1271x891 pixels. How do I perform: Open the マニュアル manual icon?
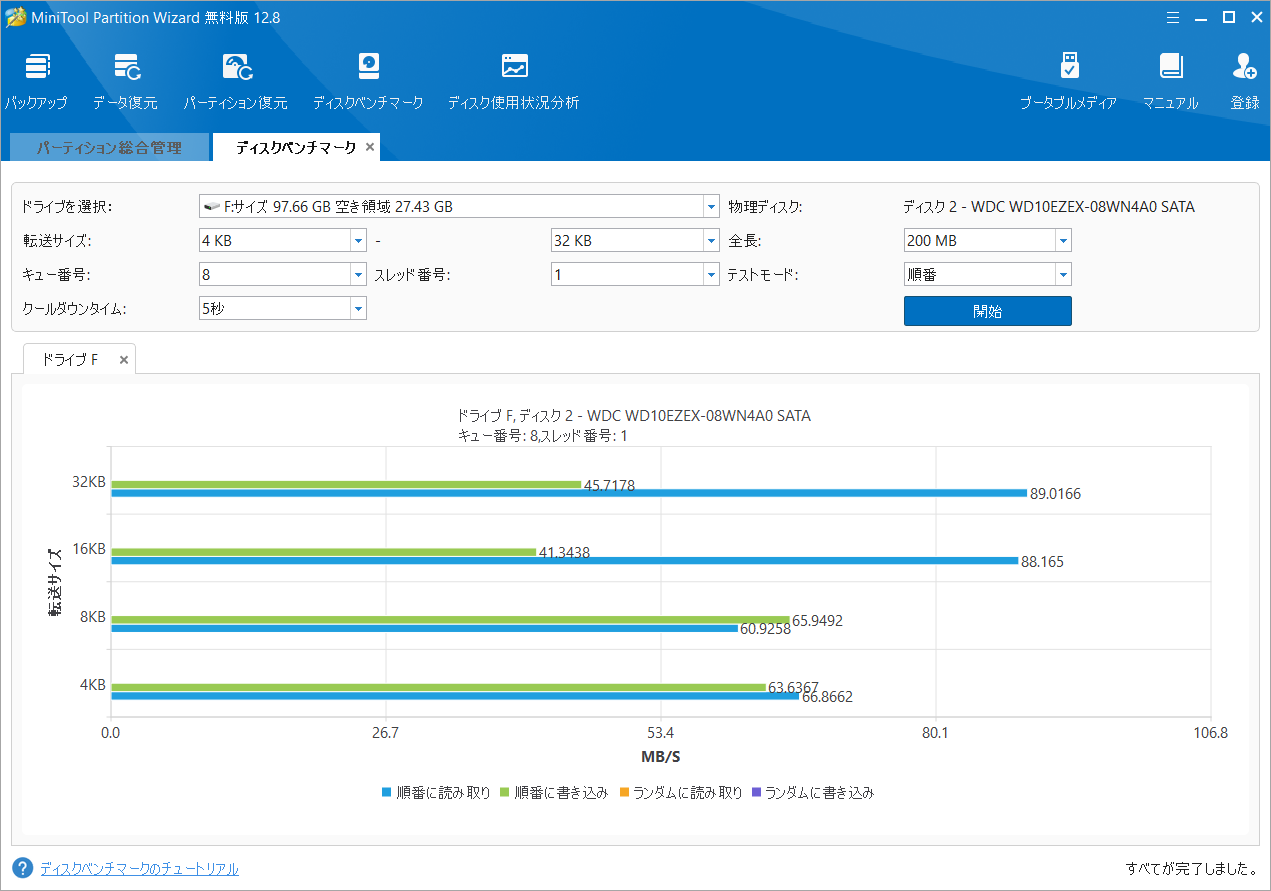coord(1171,68)
